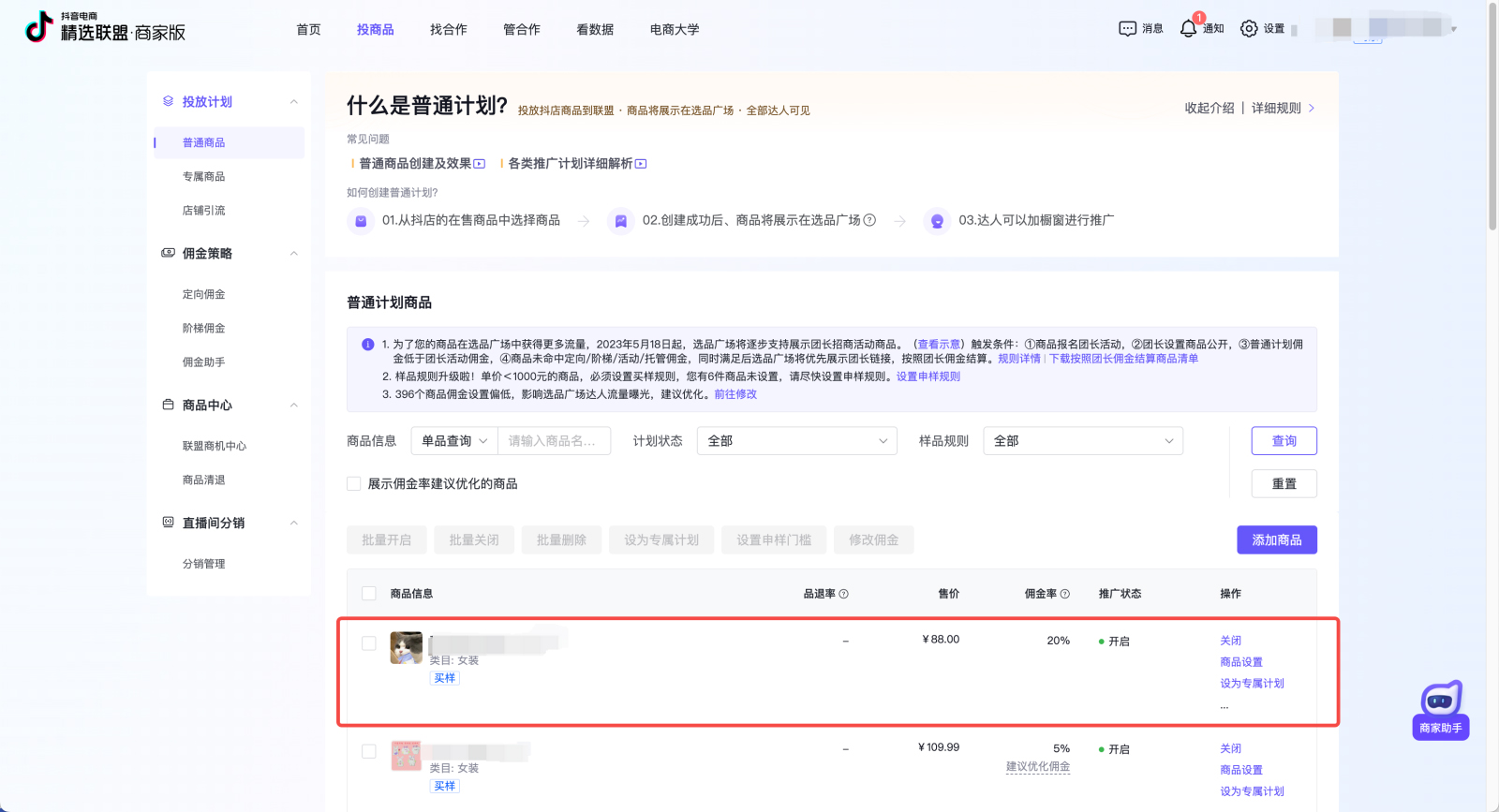
Task: Open the 设置 gear icon
Action: pos(1249,29)
